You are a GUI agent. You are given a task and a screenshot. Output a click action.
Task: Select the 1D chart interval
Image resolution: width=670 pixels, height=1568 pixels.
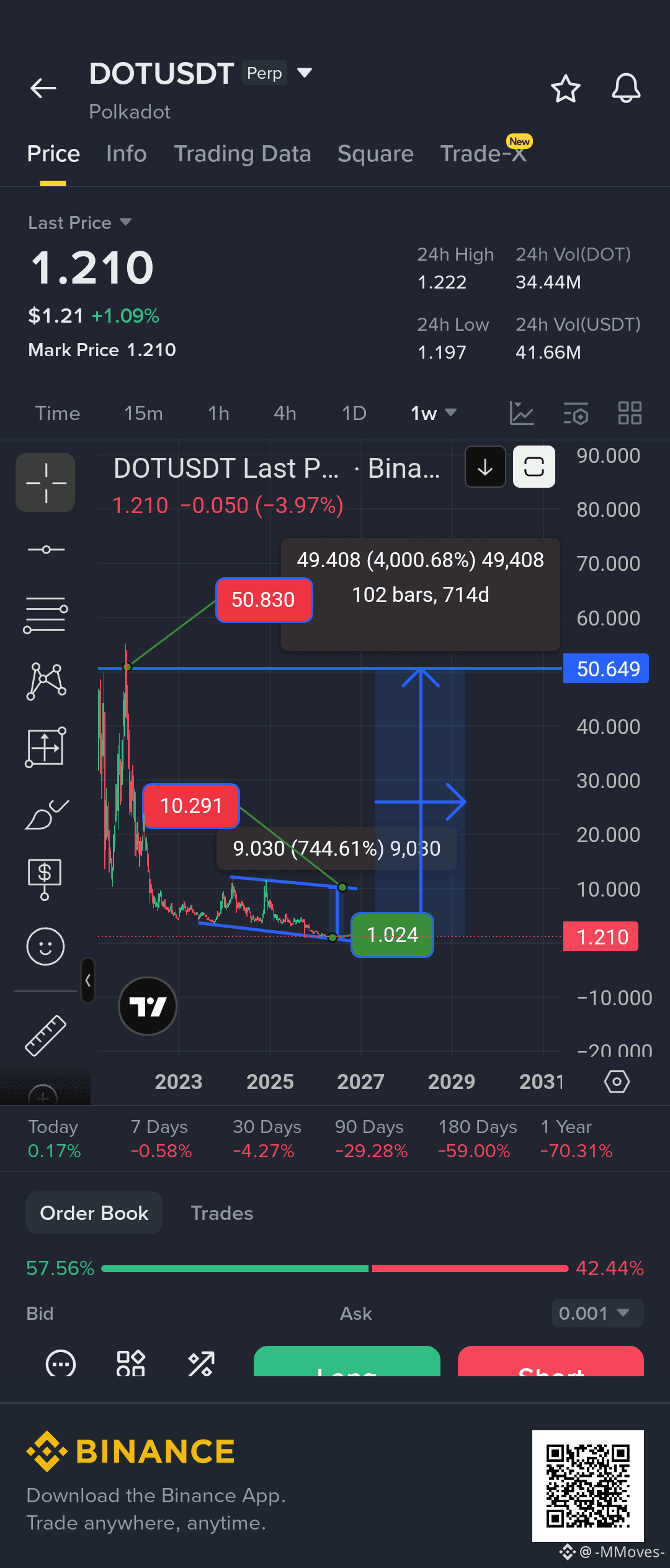[x=354, y=413]
